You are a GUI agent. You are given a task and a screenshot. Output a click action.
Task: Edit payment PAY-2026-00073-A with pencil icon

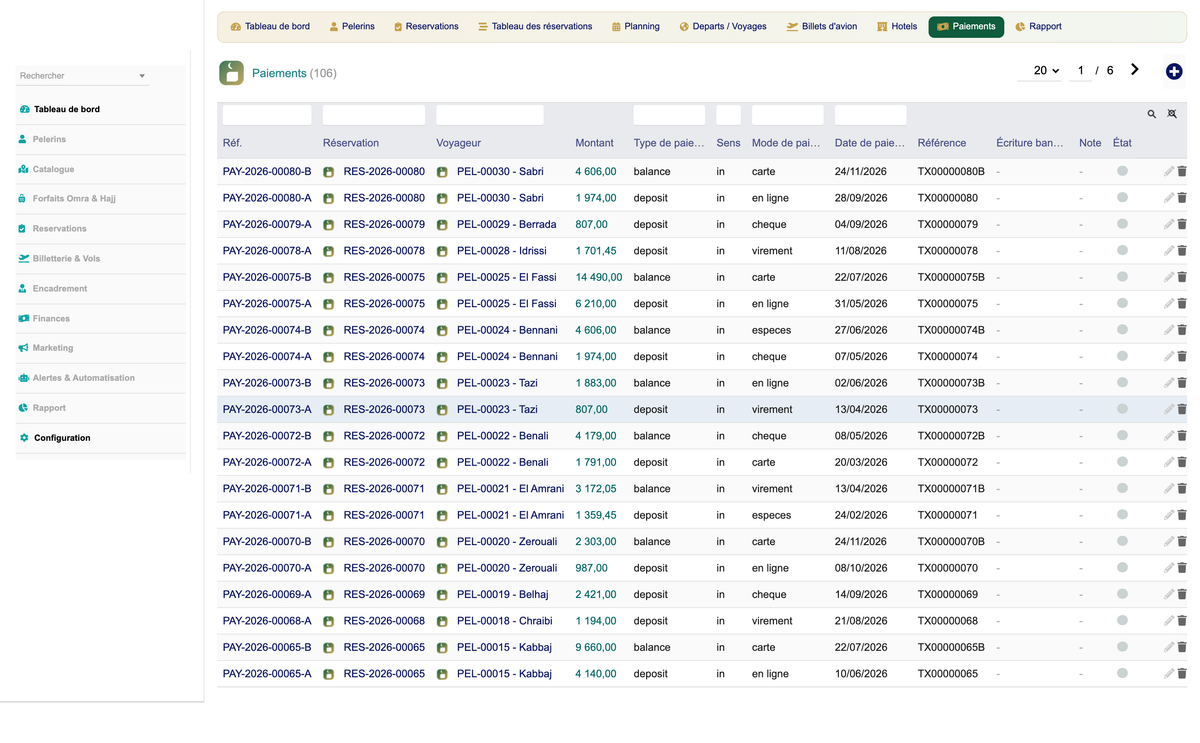coord(1169,410)
